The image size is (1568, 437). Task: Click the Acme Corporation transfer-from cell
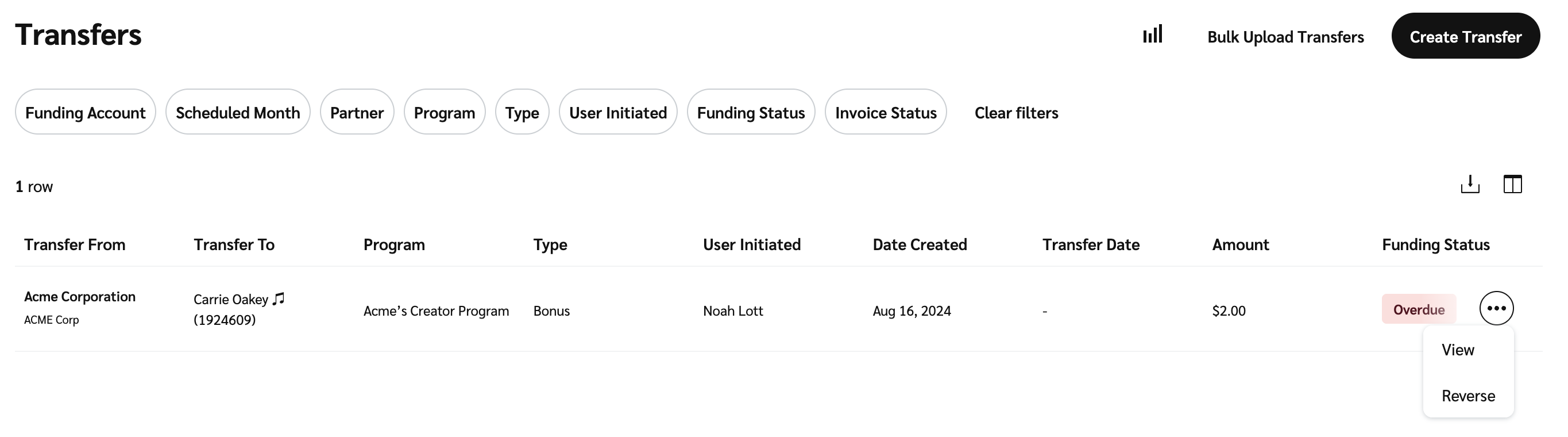tap(80, 297)
